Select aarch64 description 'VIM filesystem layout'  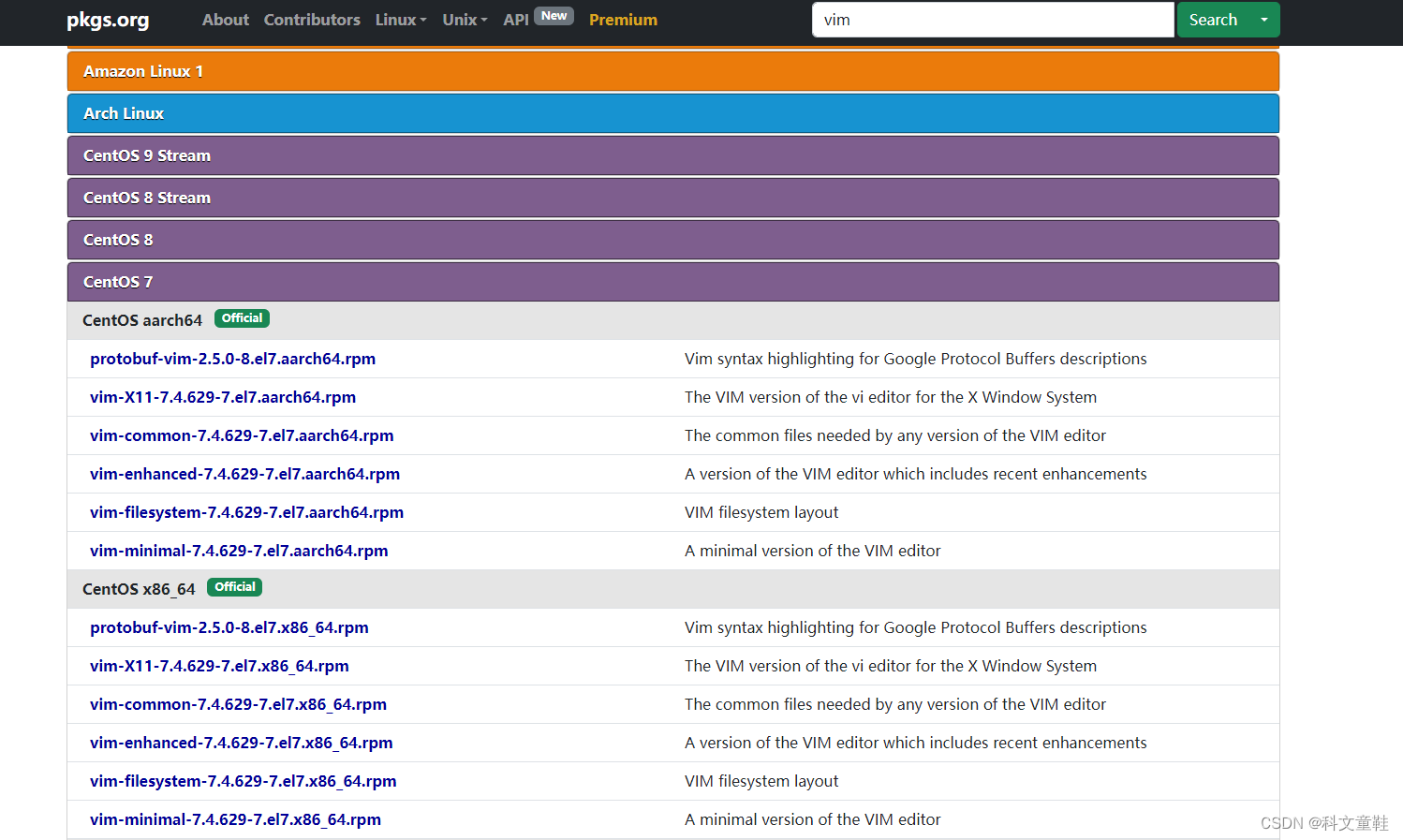point(761,512)
